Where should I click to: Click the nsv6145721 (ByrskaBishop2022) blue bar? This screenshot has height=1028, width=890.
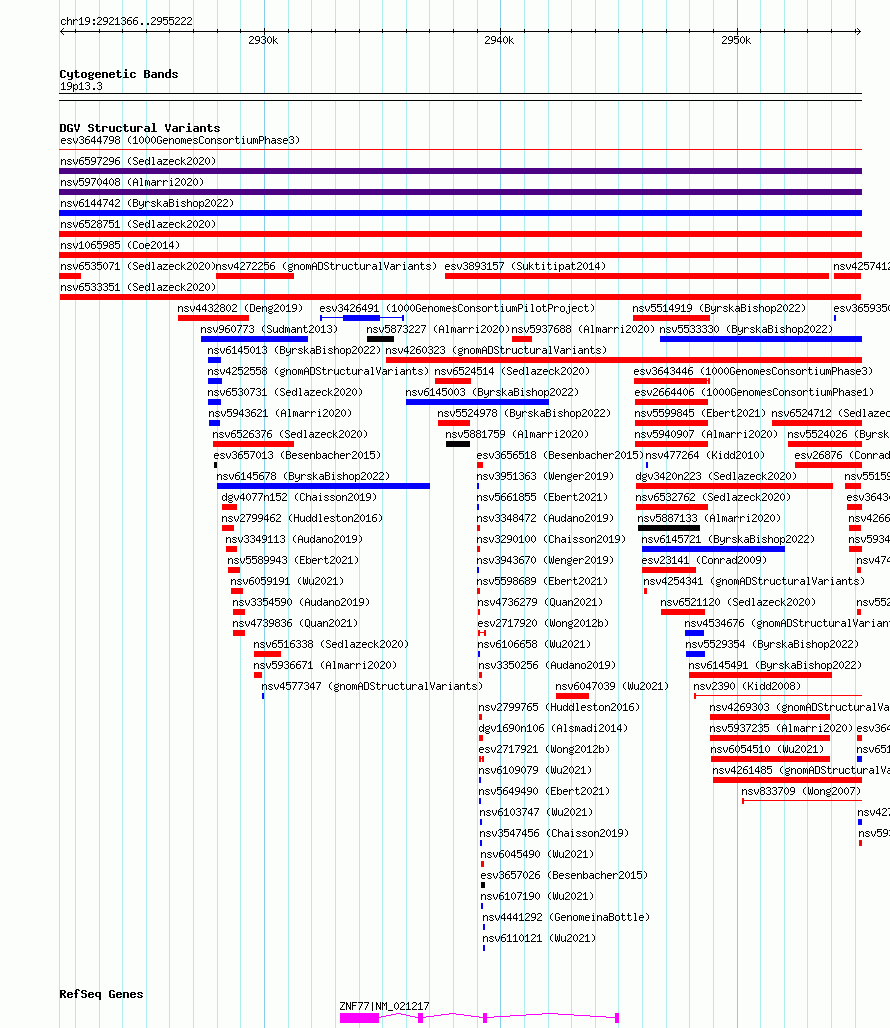(x=713, y=549)
